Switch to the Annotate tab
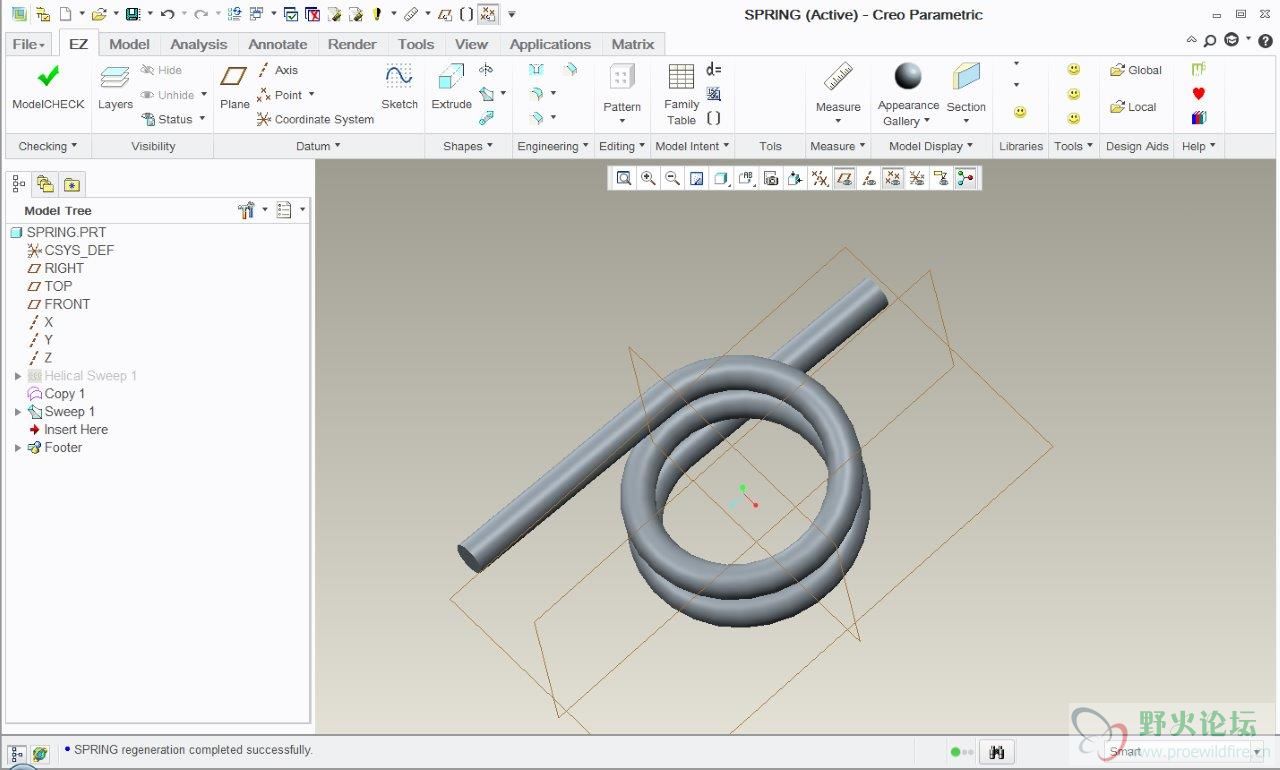Viewport: 1280px width, 770px height. click(x=278, y=44)
